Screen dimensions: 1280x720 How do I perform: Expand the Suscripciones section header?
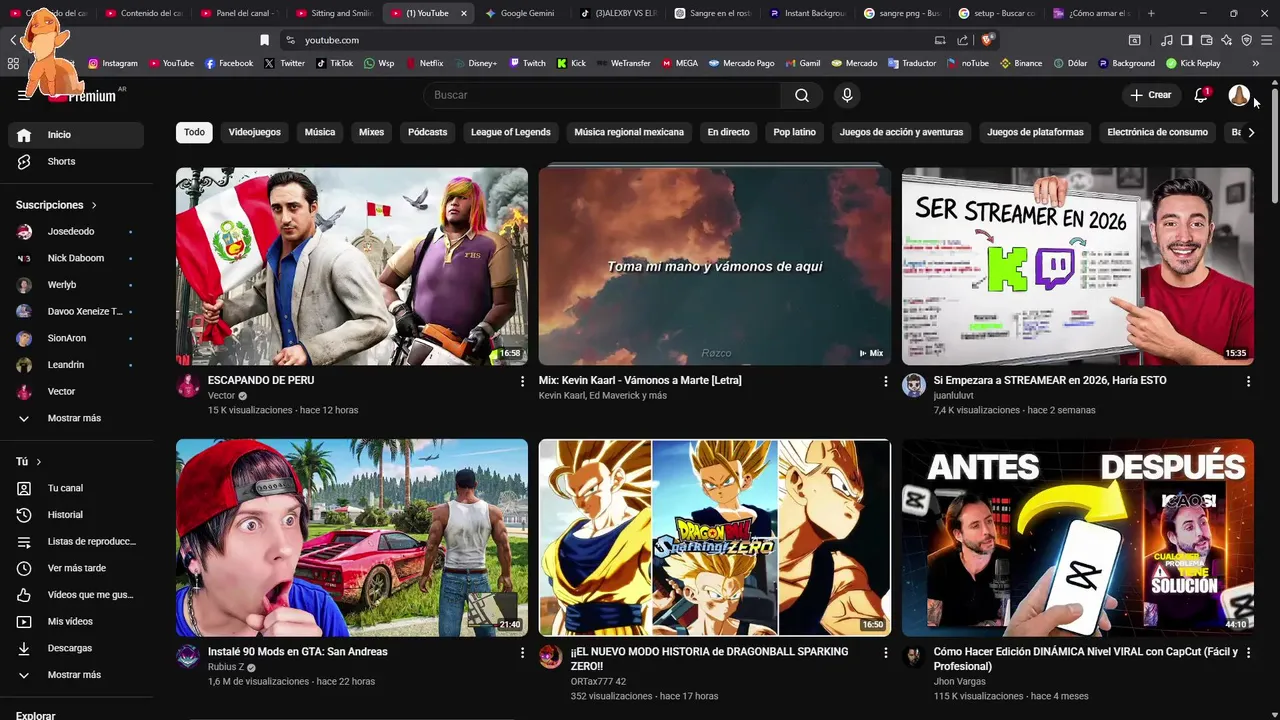click(x=56, y=205)
